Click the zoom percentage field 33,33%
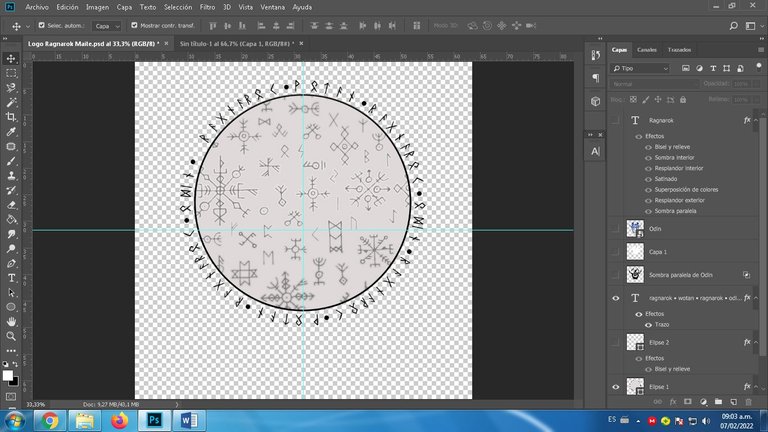Screen dimensions: 768x432 [35, 405]
